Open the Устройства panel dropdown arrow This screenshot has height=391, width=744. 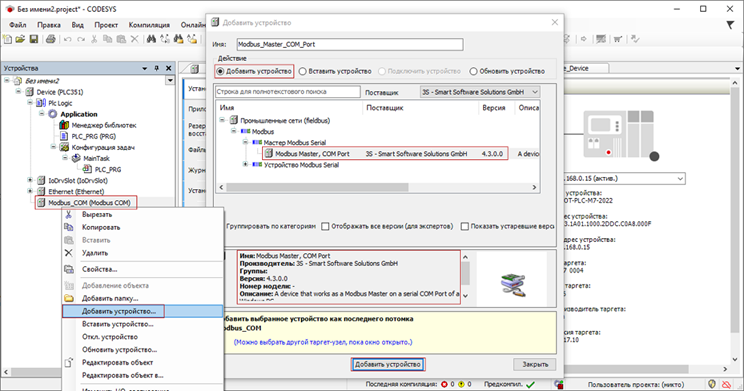point(145,68)
